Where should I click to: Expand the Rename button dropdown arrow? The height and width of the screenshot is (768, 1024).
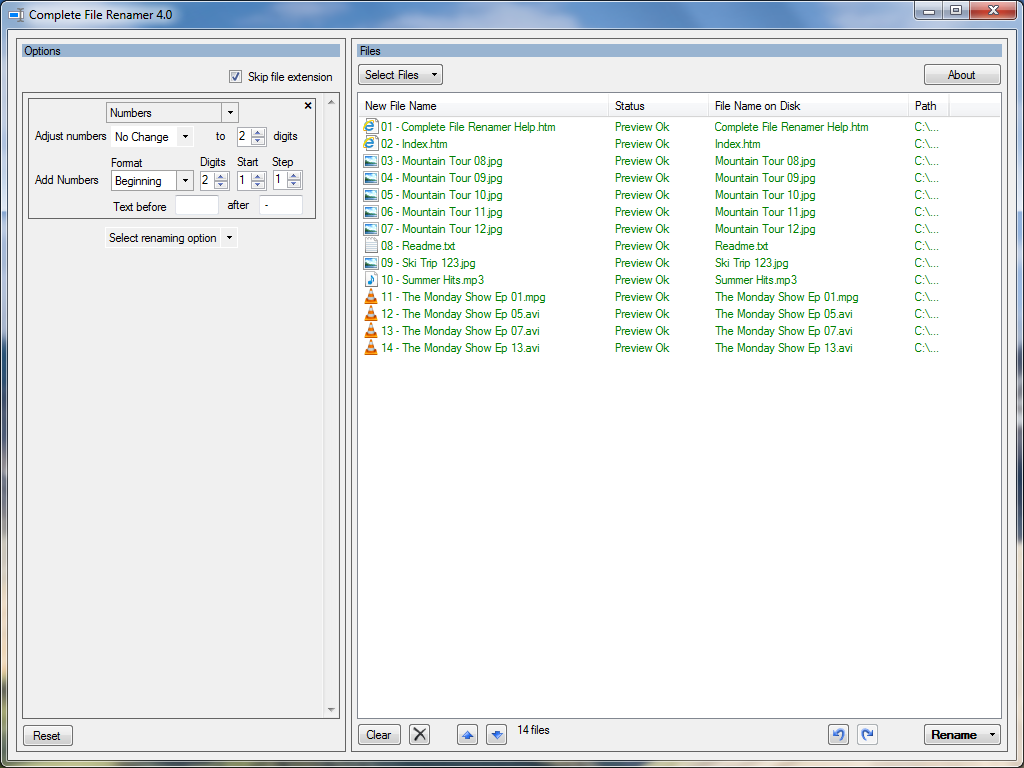993,735
